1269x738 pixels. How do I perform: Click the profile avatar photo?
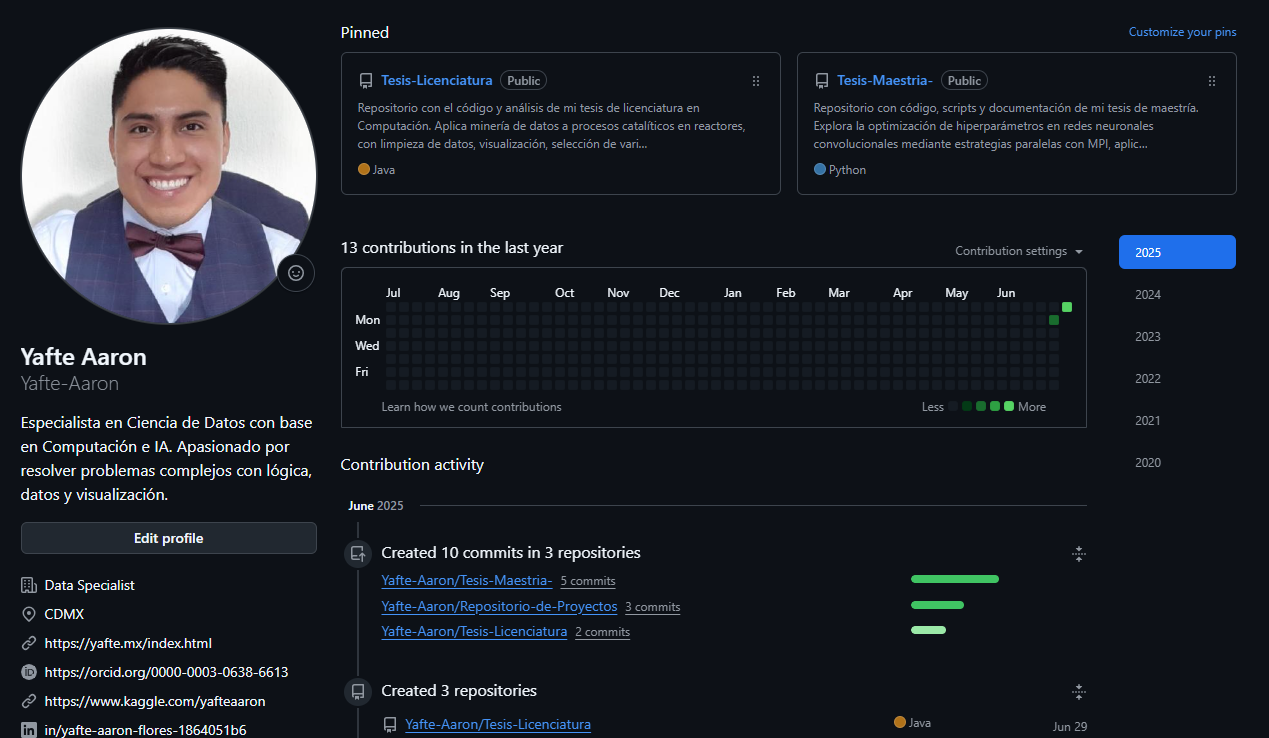168,175
